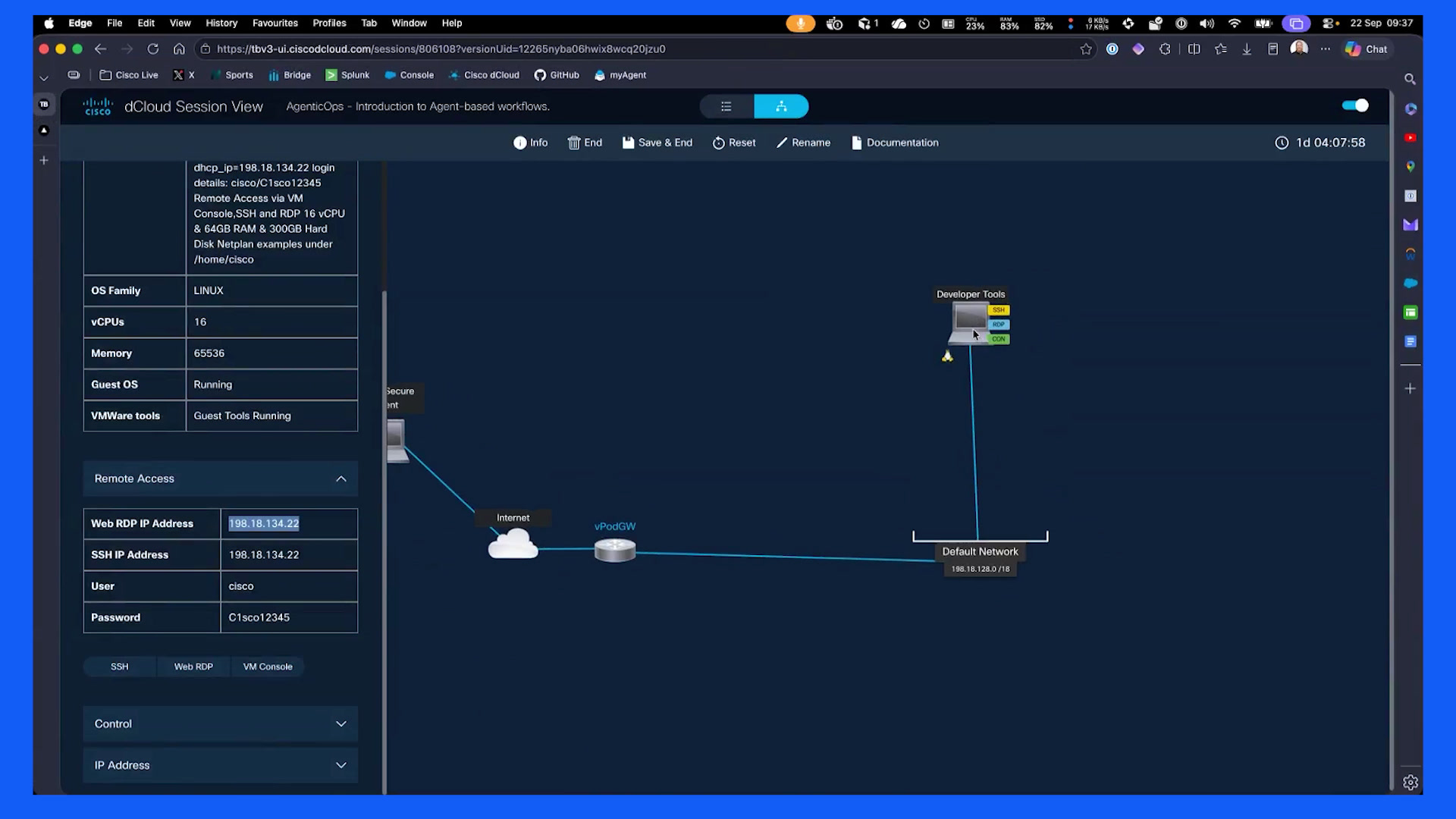Screen dimensions: 1456x819
Task: Open session Info
Action: [531, 143]
